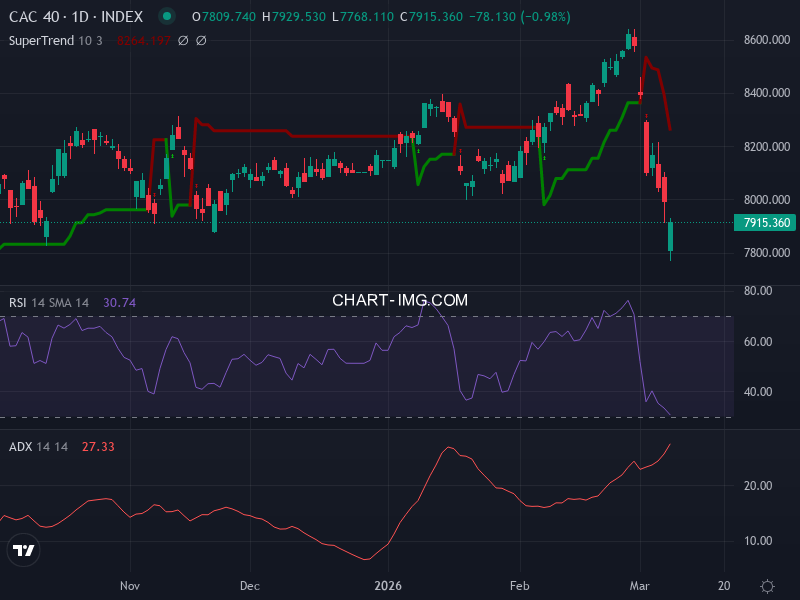
Task: Click the green market status dot
Action: tap(166, 17)
